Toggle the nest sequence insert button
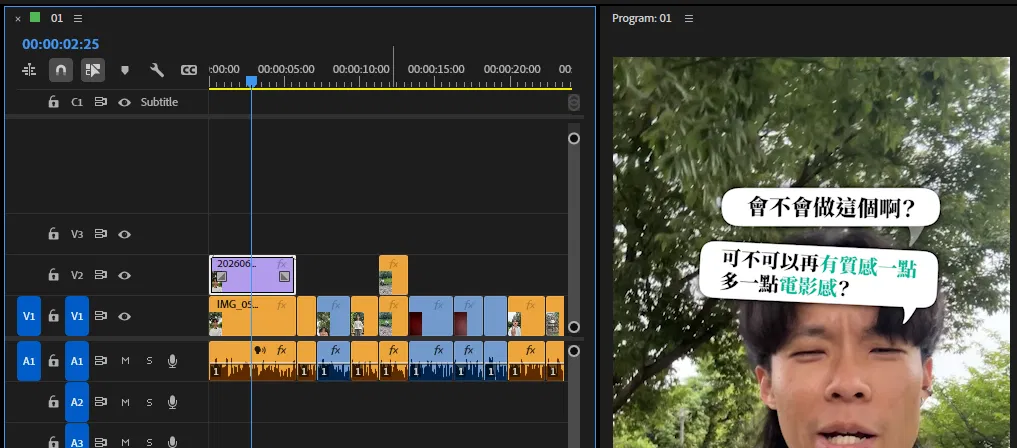1017x448 pixels. (x=29, y=69)
